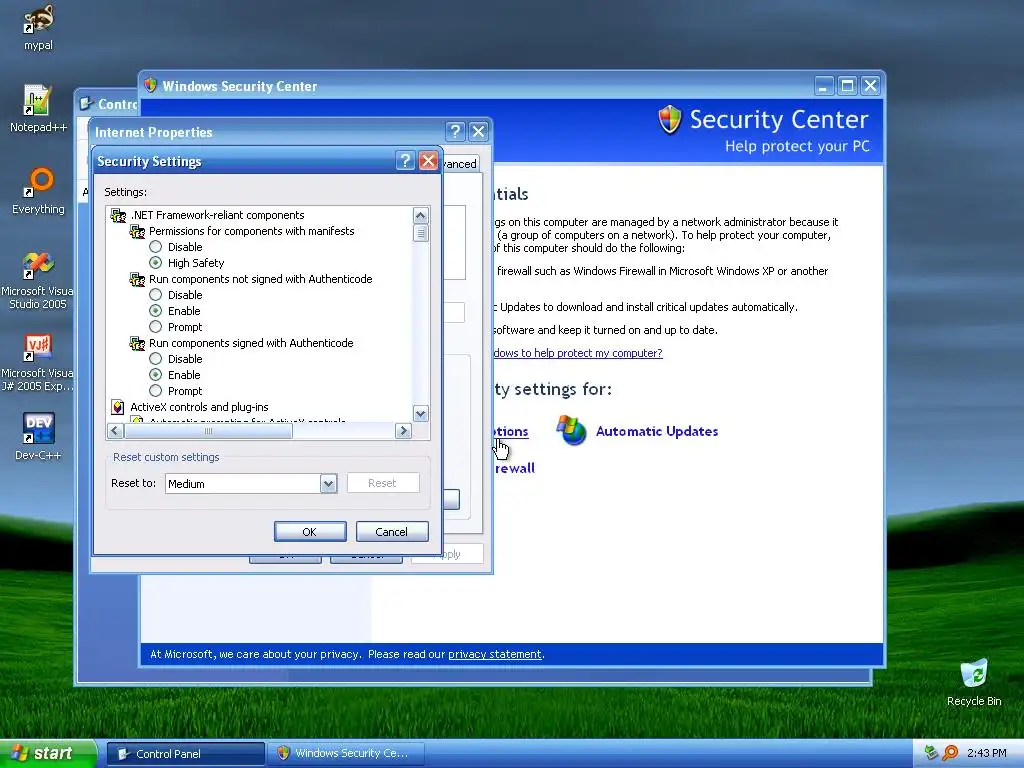This screenshot has height=768, width=1024.
Task: Click the settings list scroll right arrow
Action: pyautogui.click(x=404, y=430)
